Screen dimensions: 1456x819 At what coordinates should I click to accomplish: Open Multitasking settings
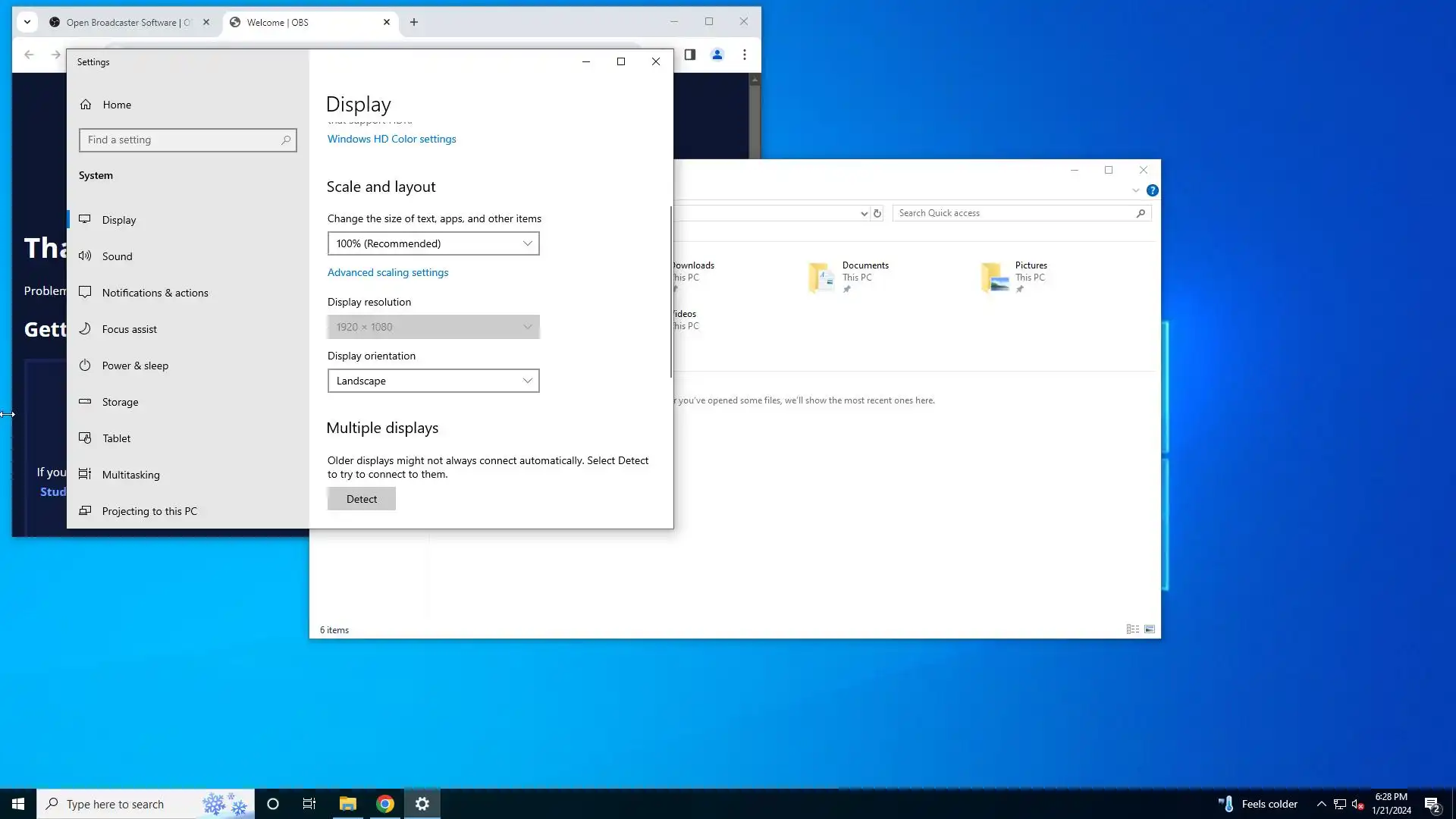130,475
